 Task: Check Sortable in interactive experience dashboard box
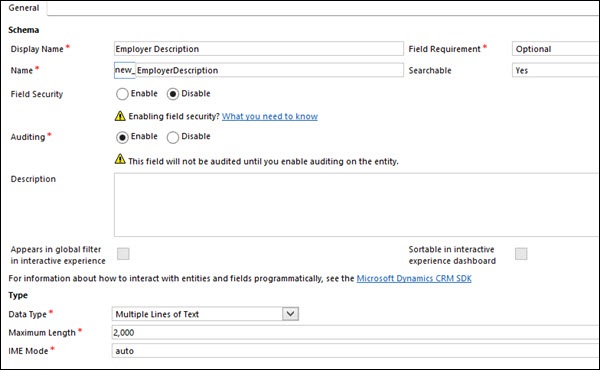pos(521,254)
